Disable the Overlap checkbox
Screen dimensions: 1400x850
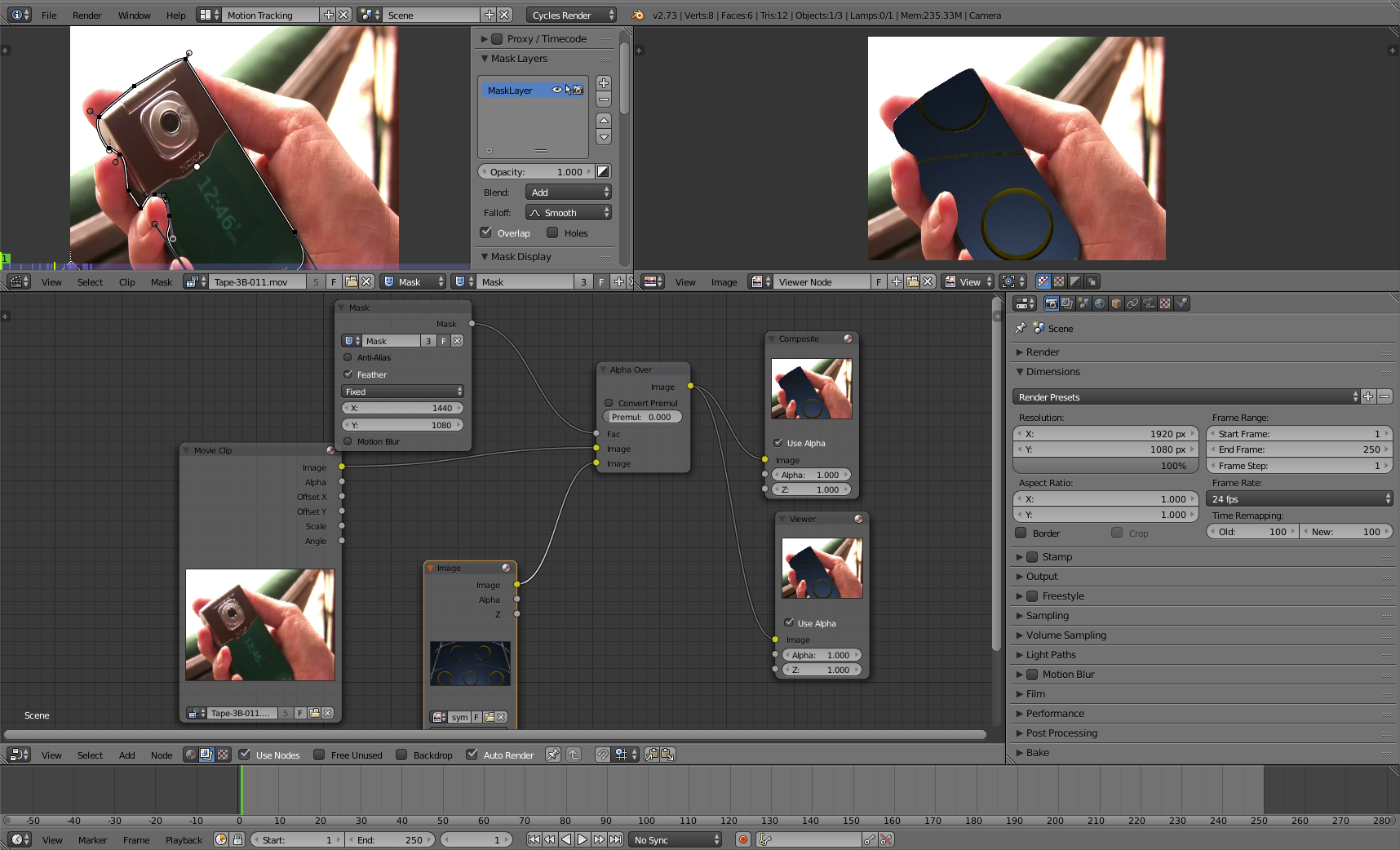pyautogui.click(x=486, y=232)
